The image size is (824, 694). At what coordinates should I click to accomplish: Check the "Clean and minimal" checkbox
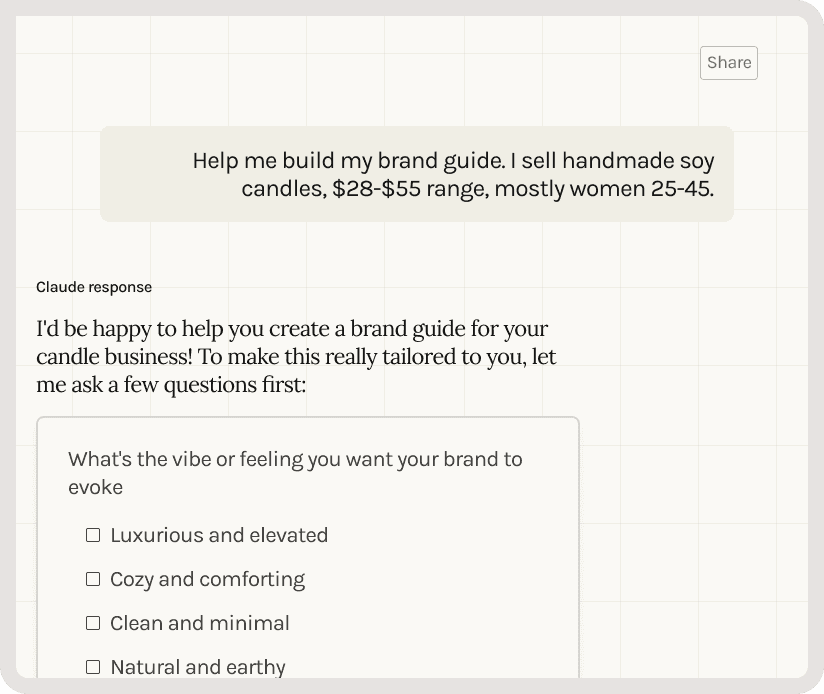click(92, 623)
